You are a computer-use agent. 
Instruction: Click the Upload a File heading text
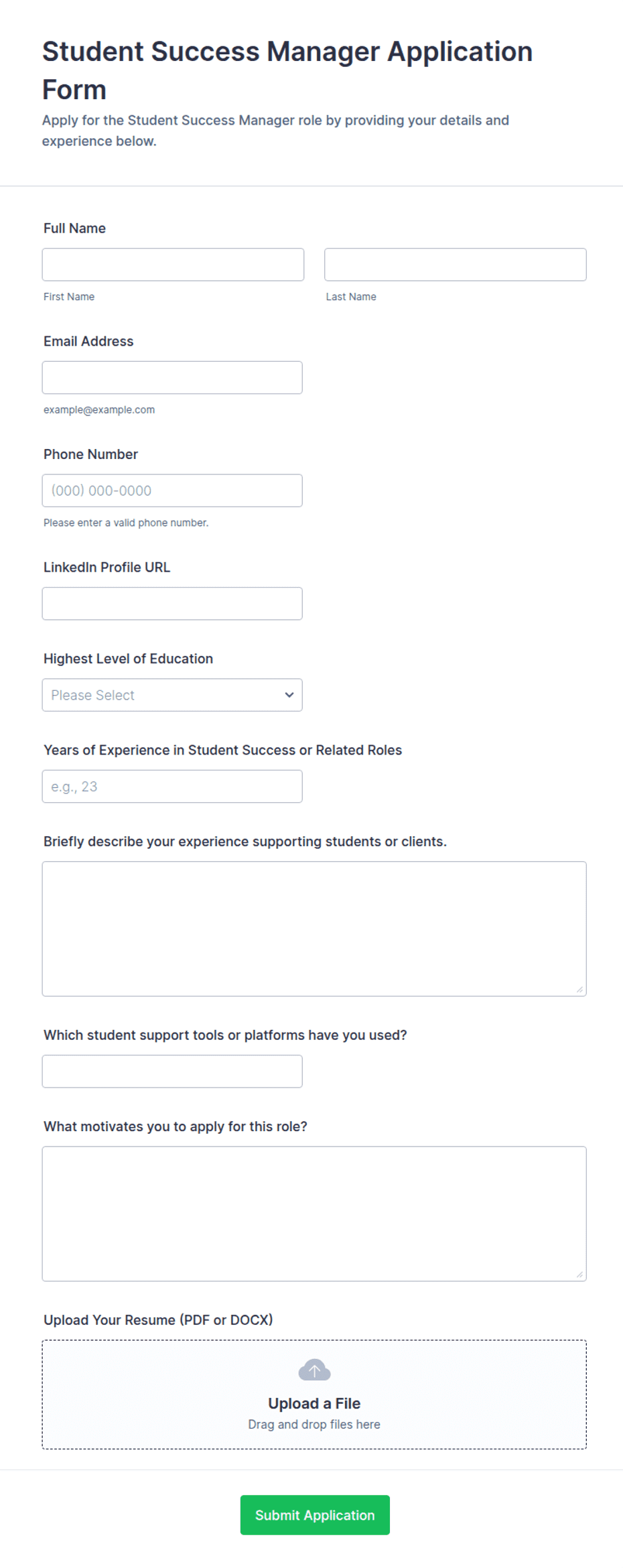click(314, 1403)
